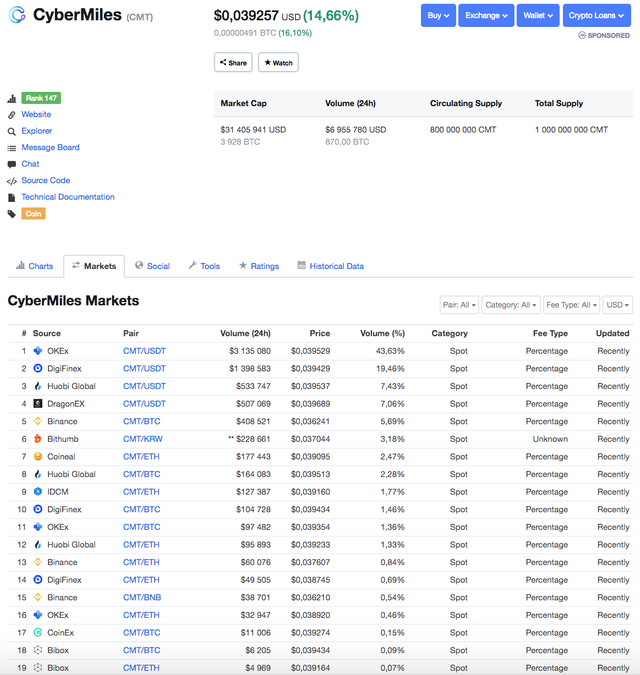640x675 pixels.
Task: Click the sponsored badge icon
Action: [x=582, y=35]
